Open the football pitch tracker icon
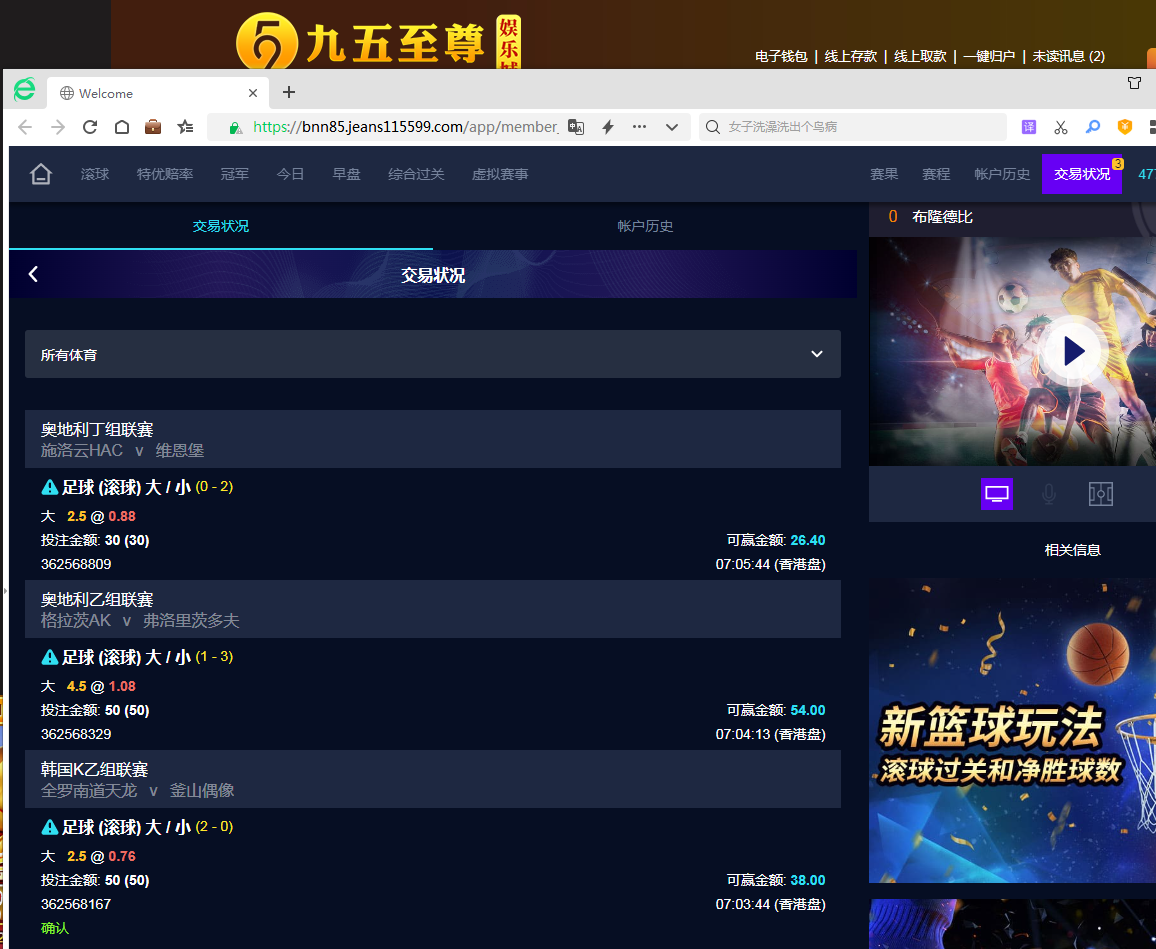 [x=1100, y=493]
